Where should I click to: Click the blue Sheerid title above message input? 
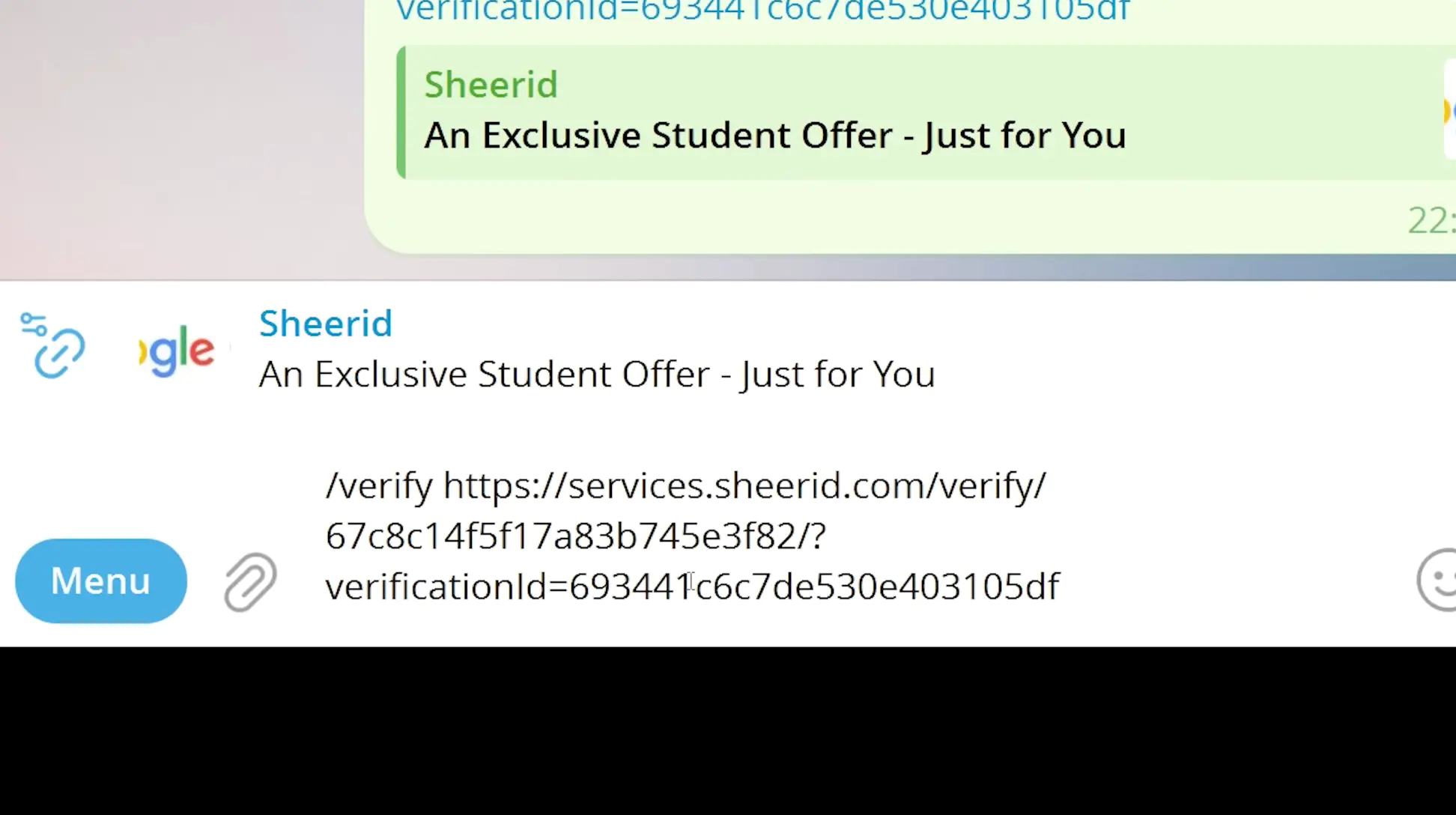(x=325, y=324)
